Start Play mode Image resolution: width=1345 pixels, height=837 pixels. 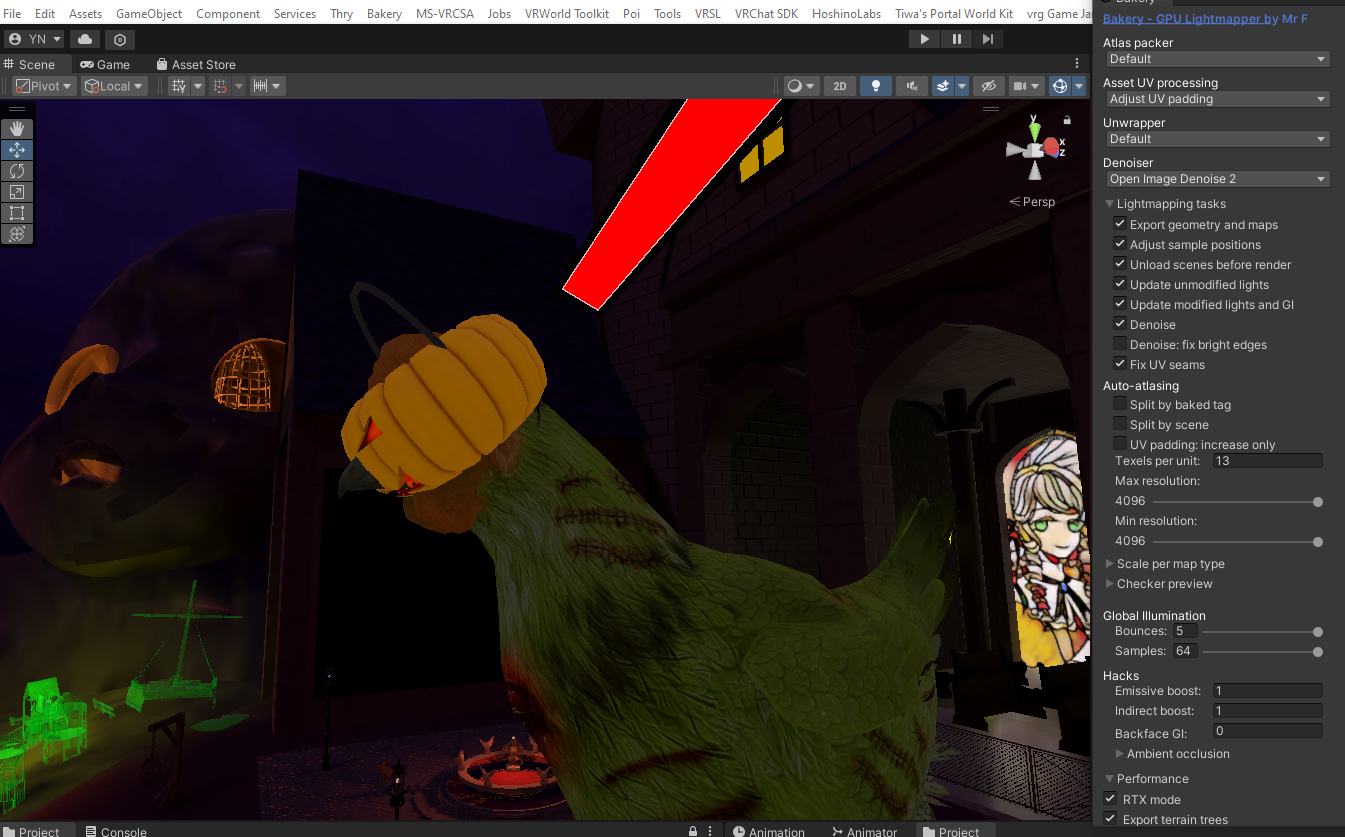coord(924,39)
